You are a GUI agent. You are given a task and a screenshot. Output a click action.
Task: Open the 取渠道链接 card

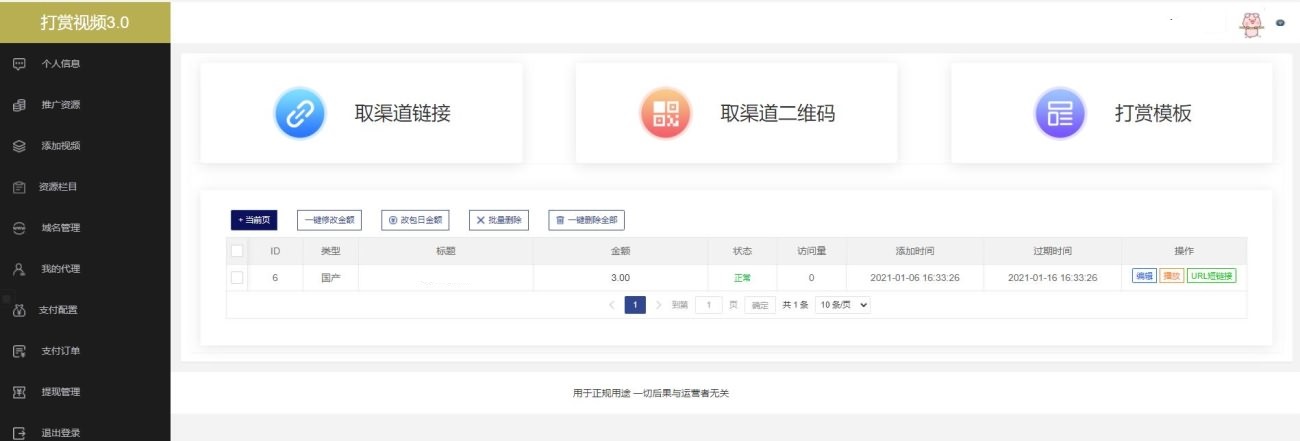(361, 113)
